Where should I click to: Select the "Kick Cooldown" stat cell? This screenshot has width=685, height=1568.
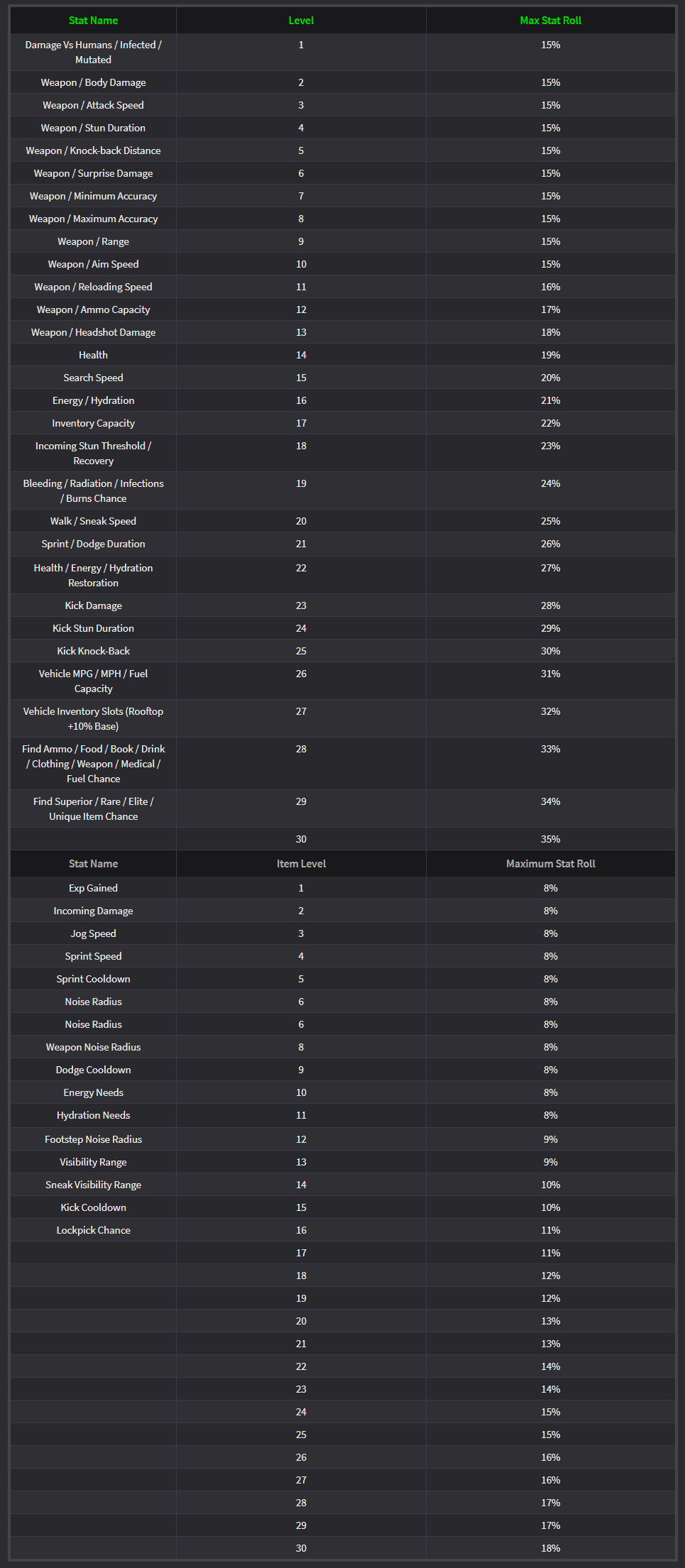[x=93, y=1207]
